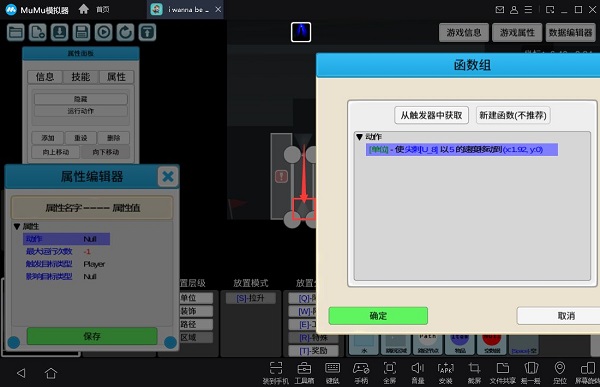Click the circular refresh arrow icon
The image size is (600, 387).
[125, 32]
